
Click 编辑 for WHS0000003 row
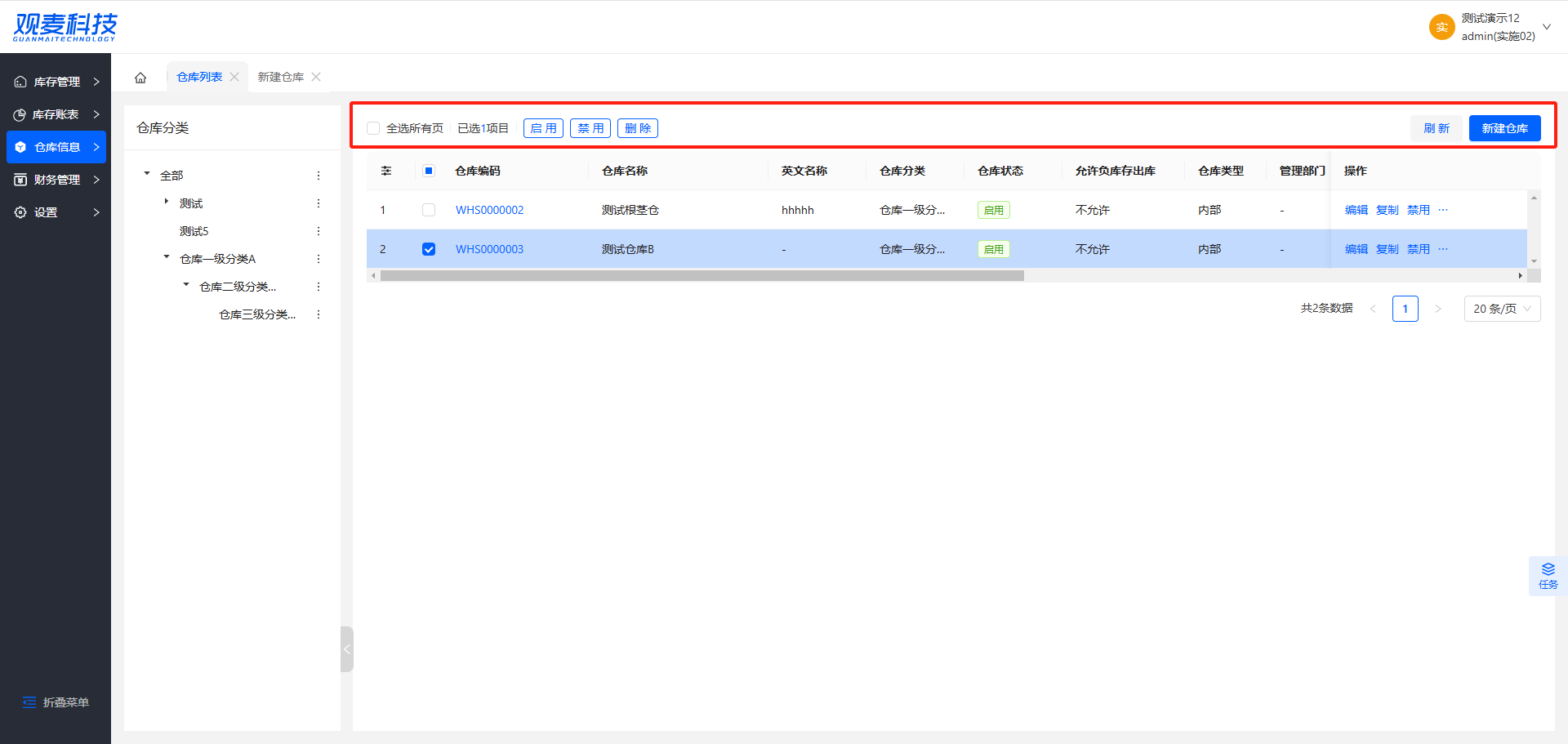(1356, 249)
